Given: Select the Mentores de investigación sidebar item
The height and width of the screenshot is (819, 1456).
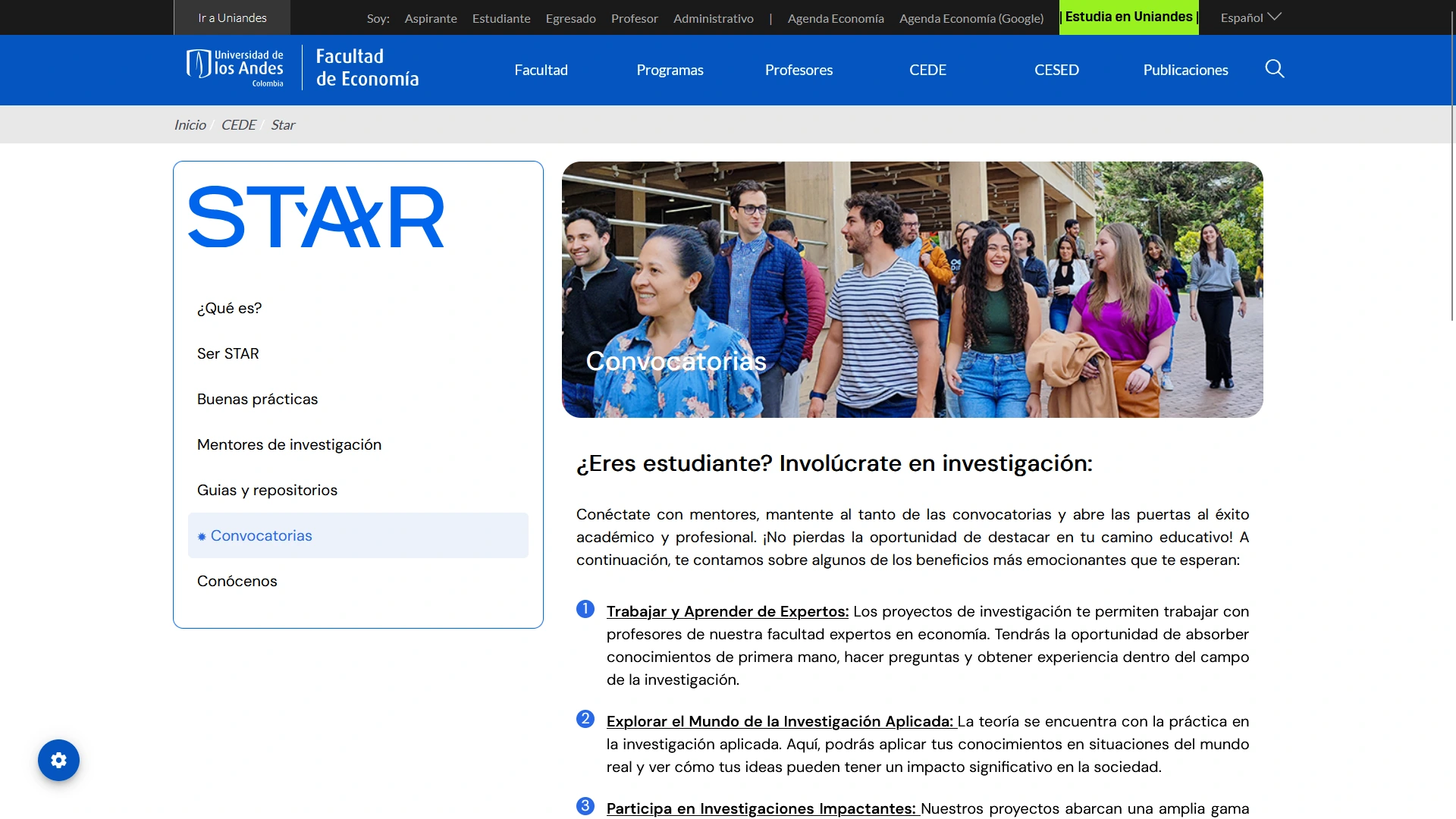Looking at the screenshot, I should pos(289,444).
